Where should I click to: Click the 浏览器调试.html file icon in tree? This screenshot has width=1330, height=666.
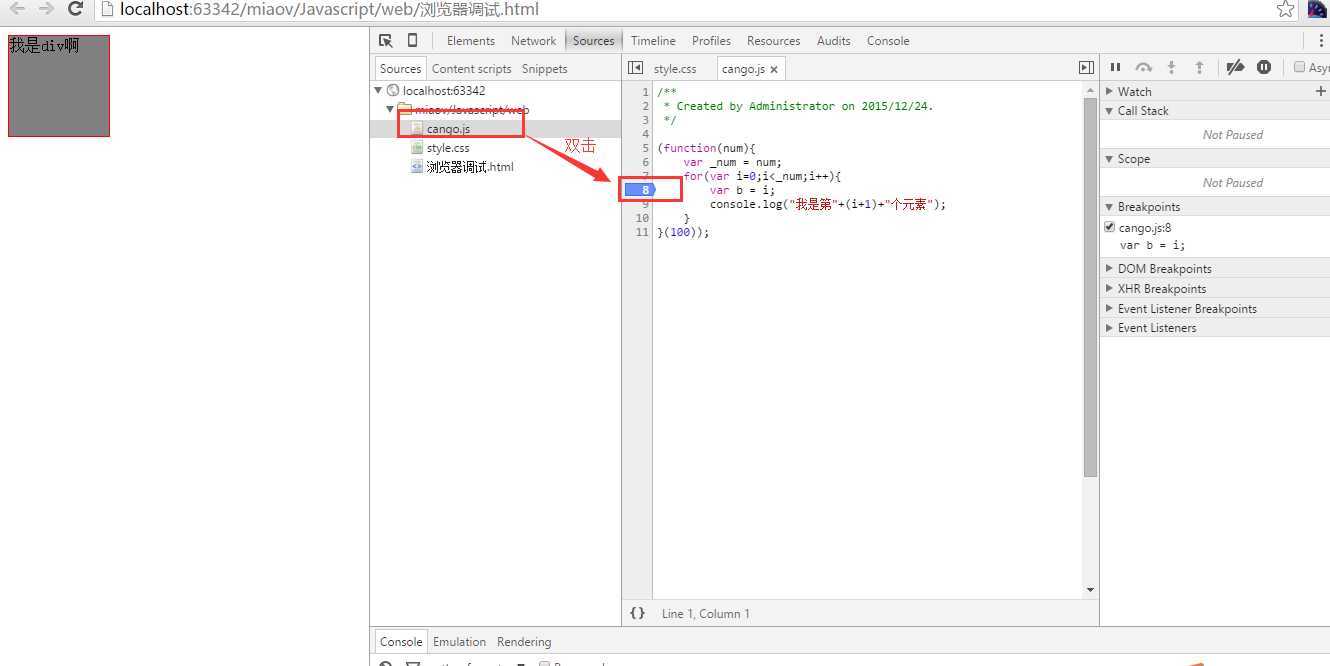[417, 167]
